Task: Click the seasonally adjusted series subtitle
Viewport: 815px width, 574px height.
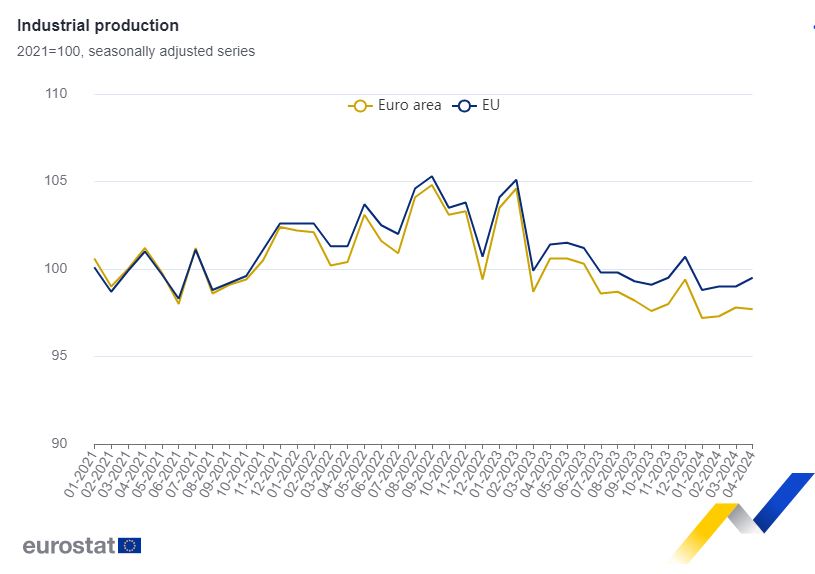Action: tap(136, 51)
